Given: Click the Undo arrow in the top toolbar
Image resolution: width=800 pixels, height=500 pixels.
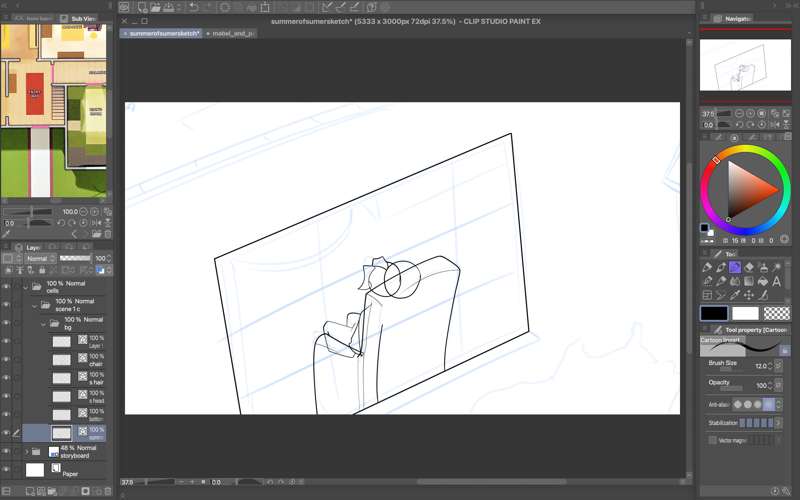Looking at the screenshot, I should tap(194, 7).
